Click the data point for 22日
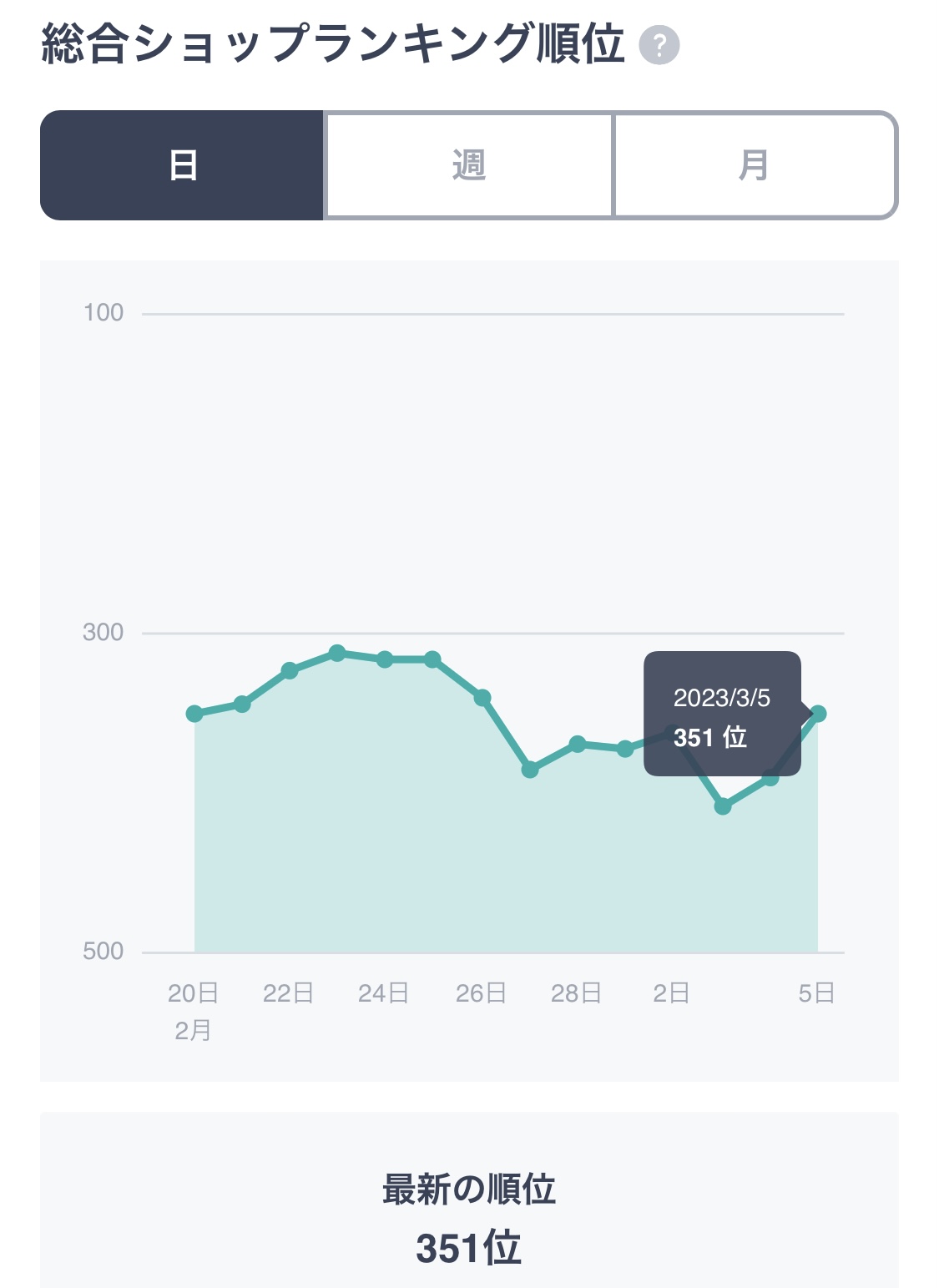The height and width of the screenshot is (1288, 939). [290, 671]
